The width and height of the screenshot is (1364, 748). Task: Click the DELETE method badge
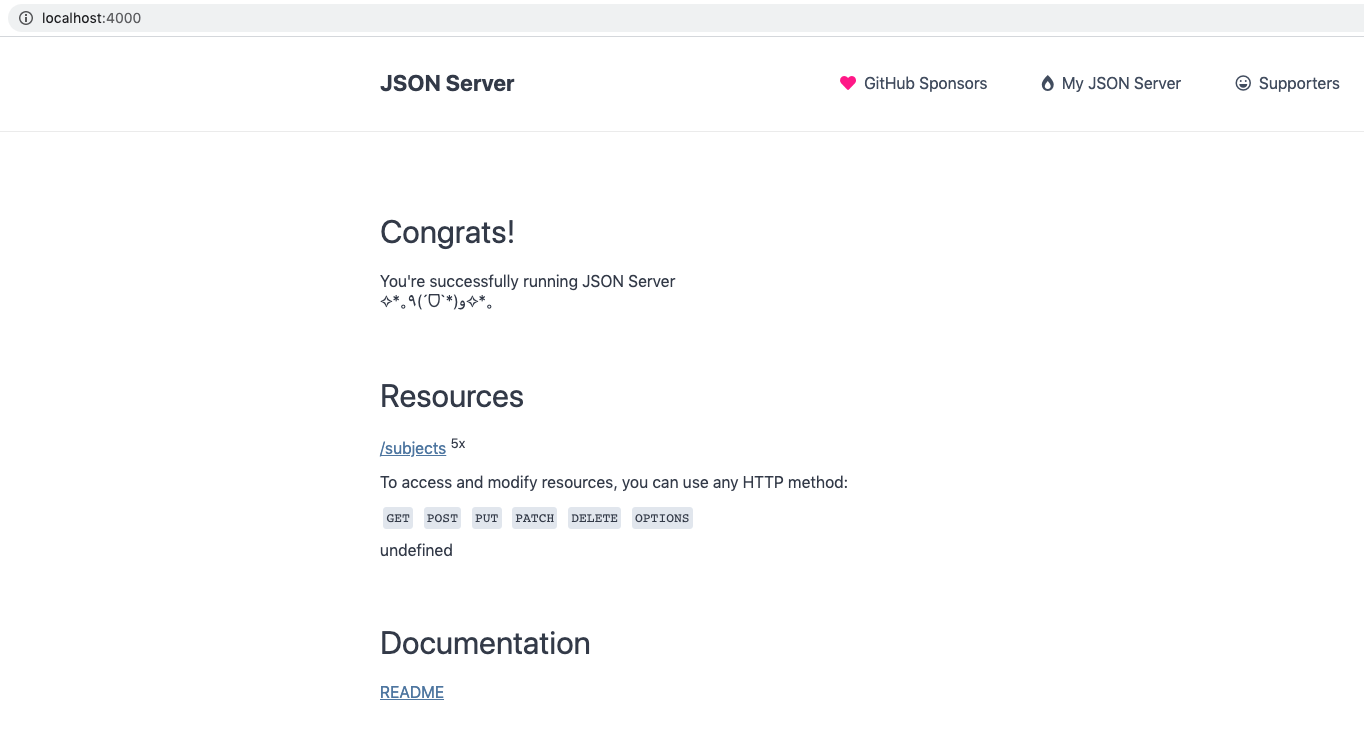click(594, 518)
